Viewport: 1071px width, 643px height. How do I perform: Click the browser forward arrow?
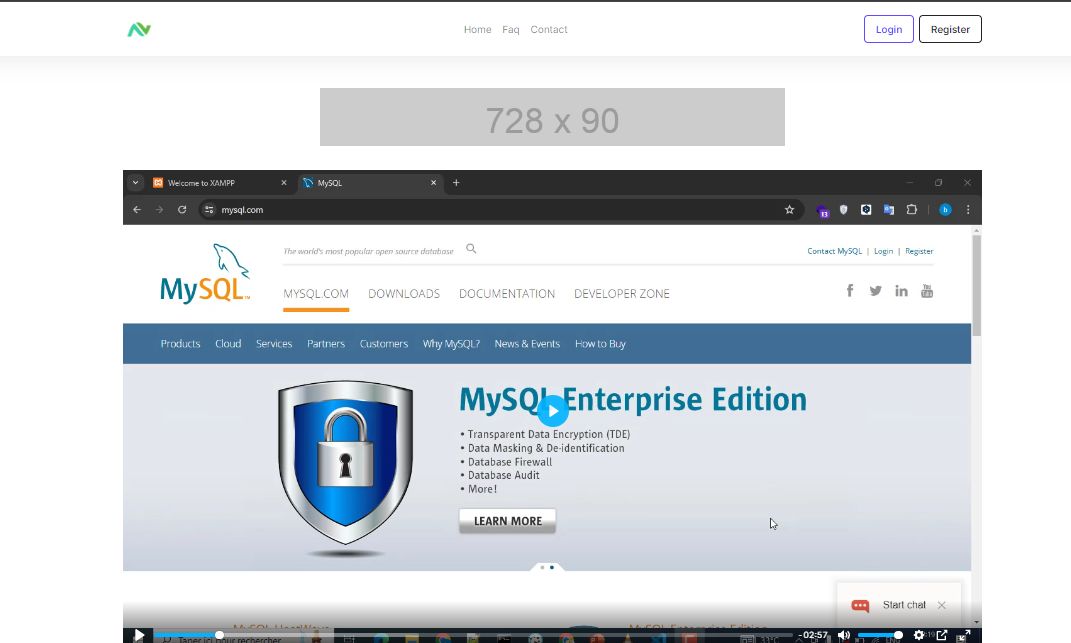[159, 210]
